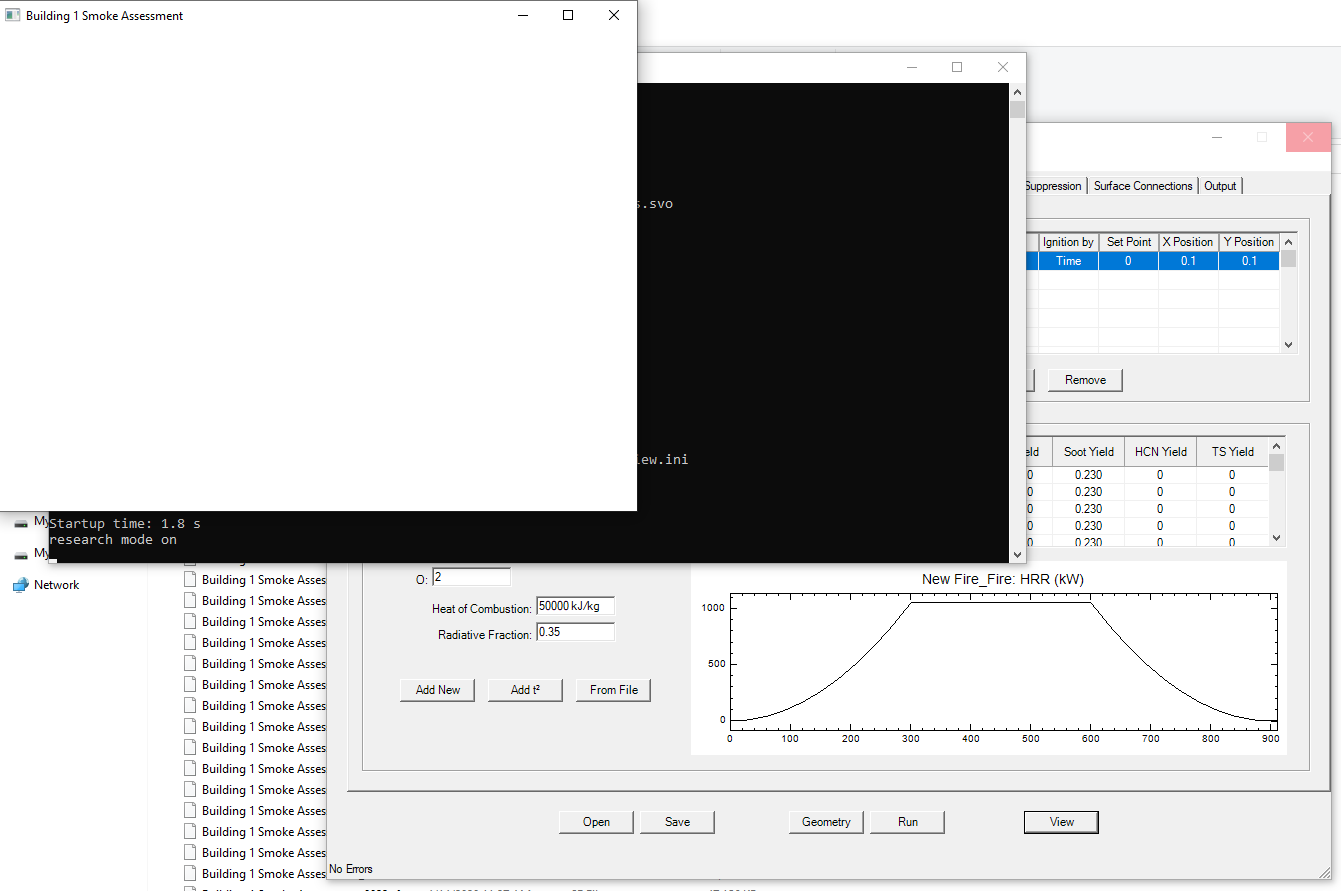Viewport: 1341px width, 891px height.
Task: Switch to the Output tab
Action: [1220, 185]
